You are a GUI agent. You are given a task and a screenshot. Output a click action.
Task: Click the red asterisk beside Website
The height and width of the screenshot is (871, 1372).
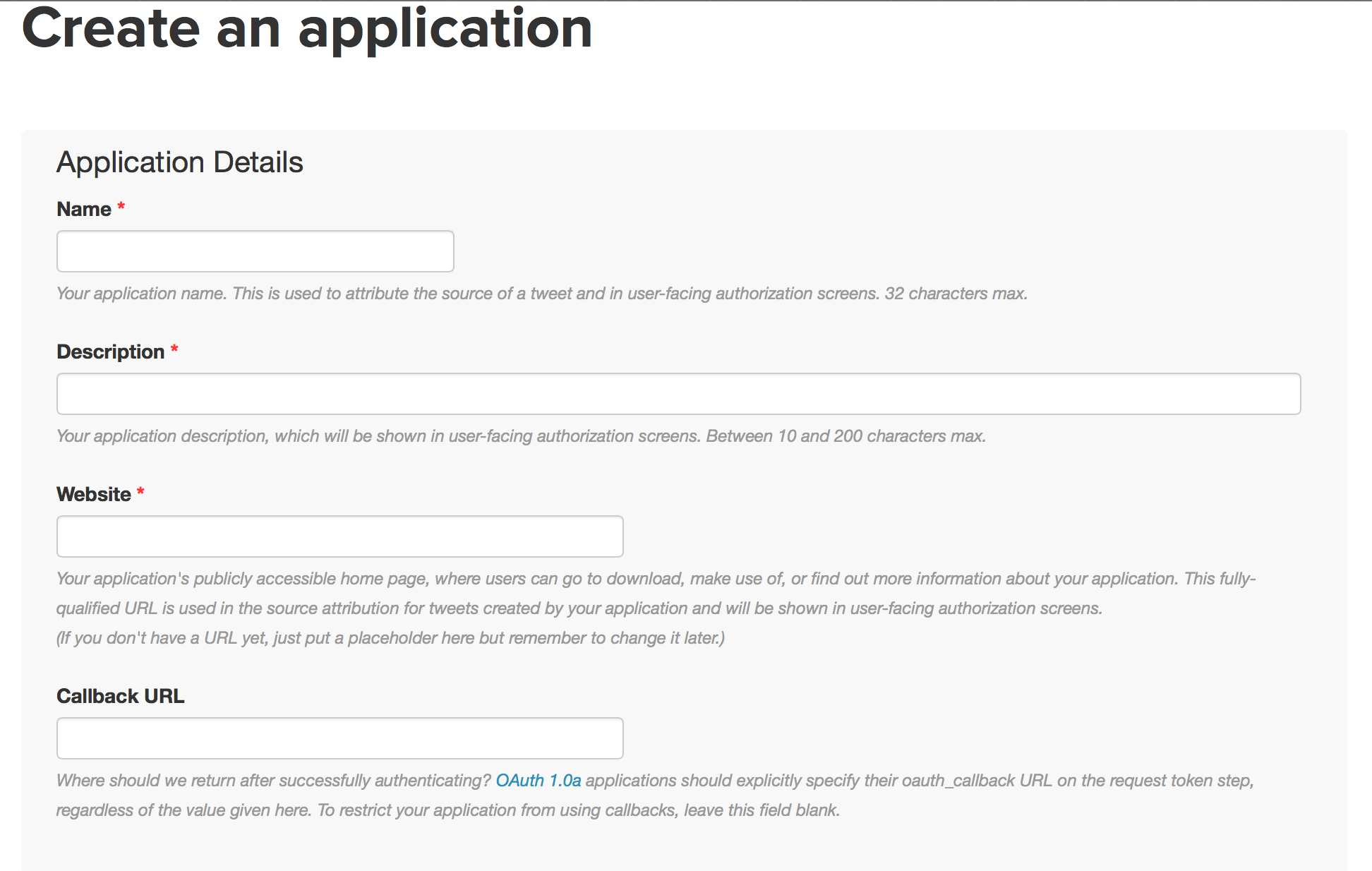coord(140,492)
